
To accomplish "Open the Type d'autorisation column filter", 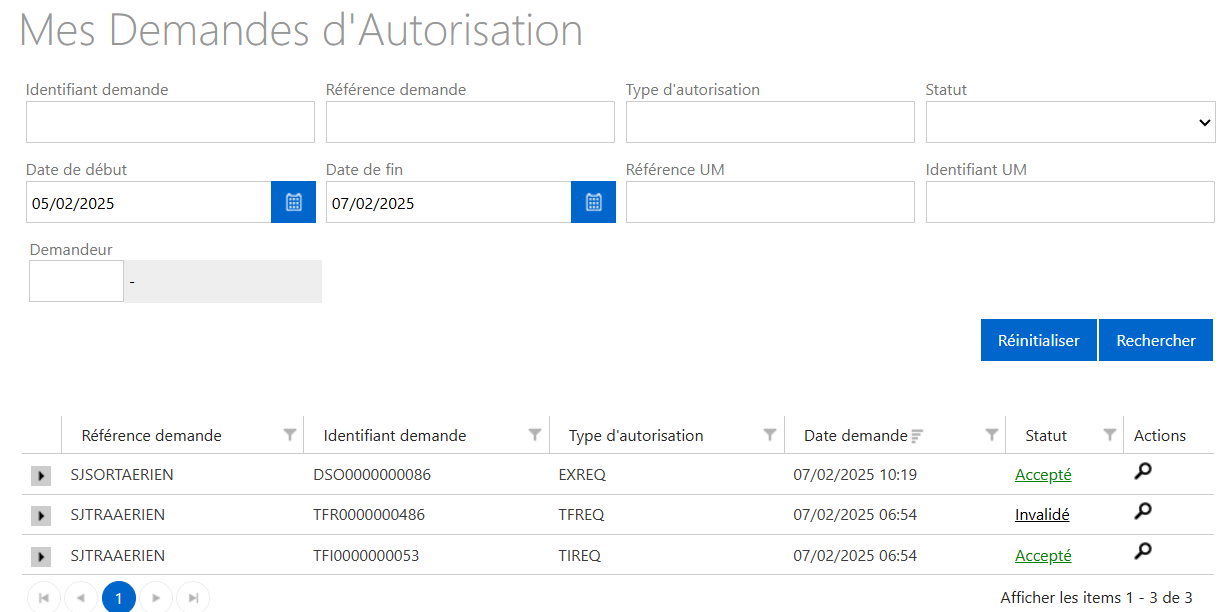I will (x=770, y=435).
